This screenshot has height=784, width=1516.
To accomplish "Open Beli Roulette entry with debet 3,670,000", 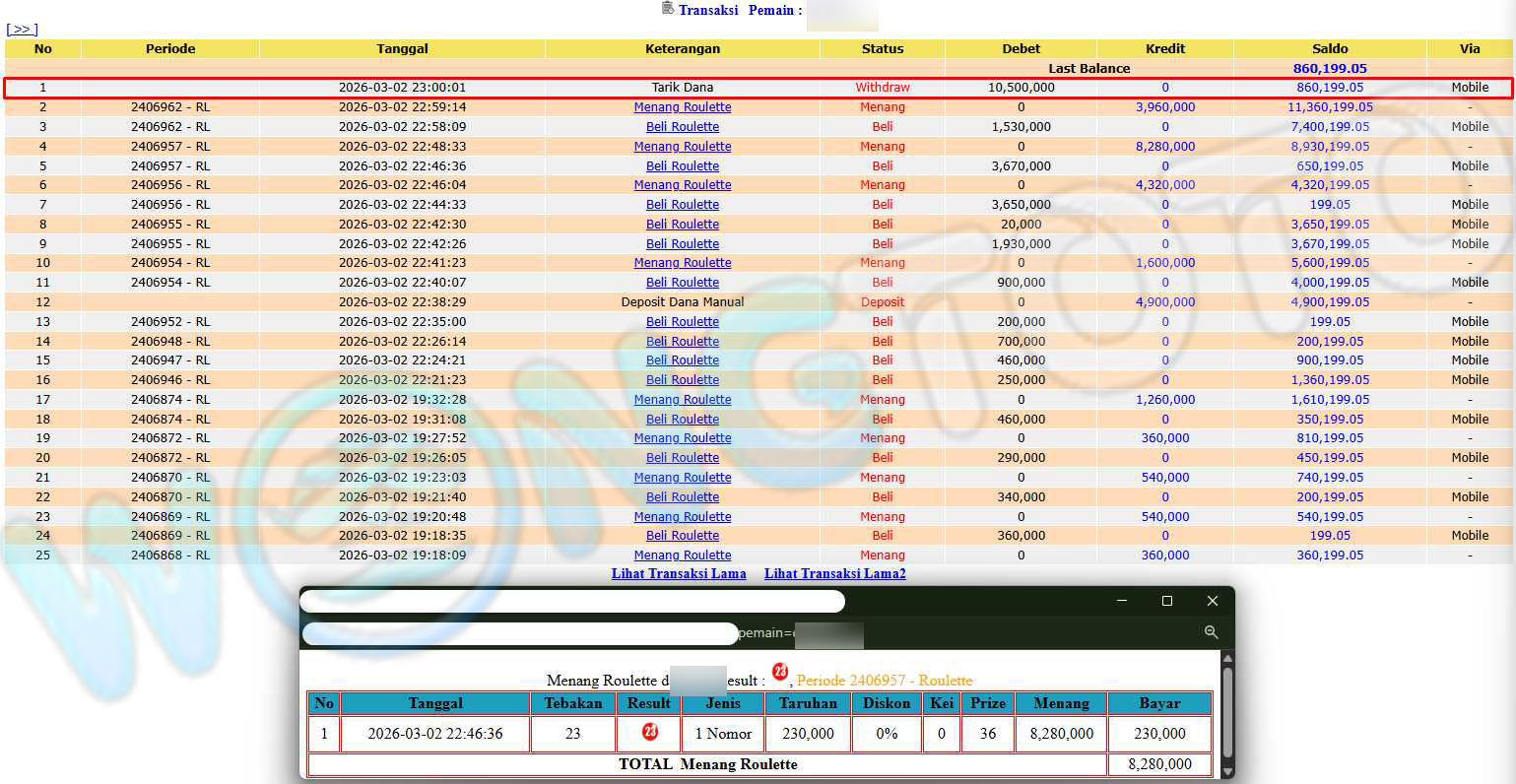I will [x=682, y=166].
